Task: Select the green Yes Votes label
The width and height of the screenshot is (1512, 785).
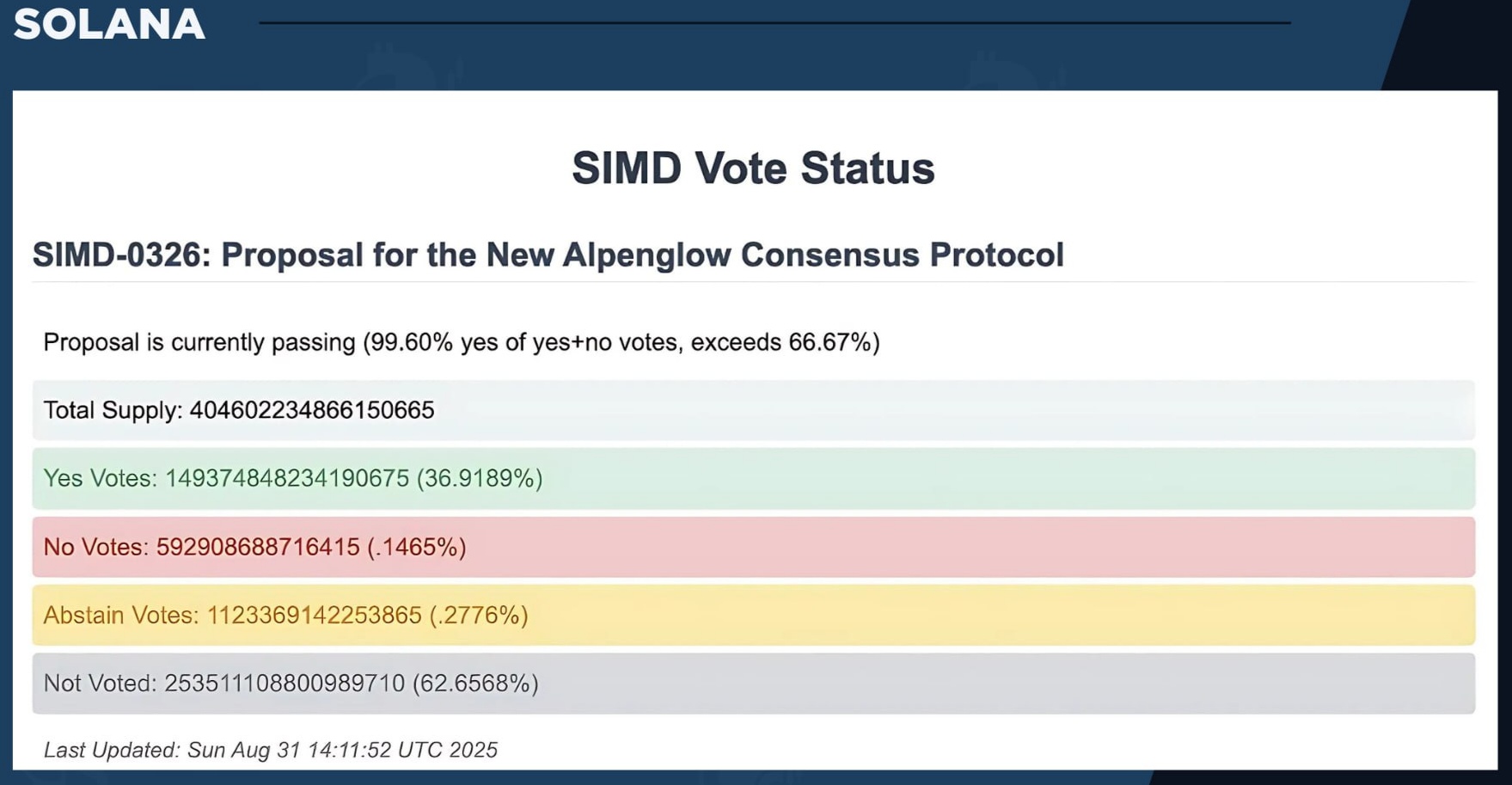Action: (100, 478)
